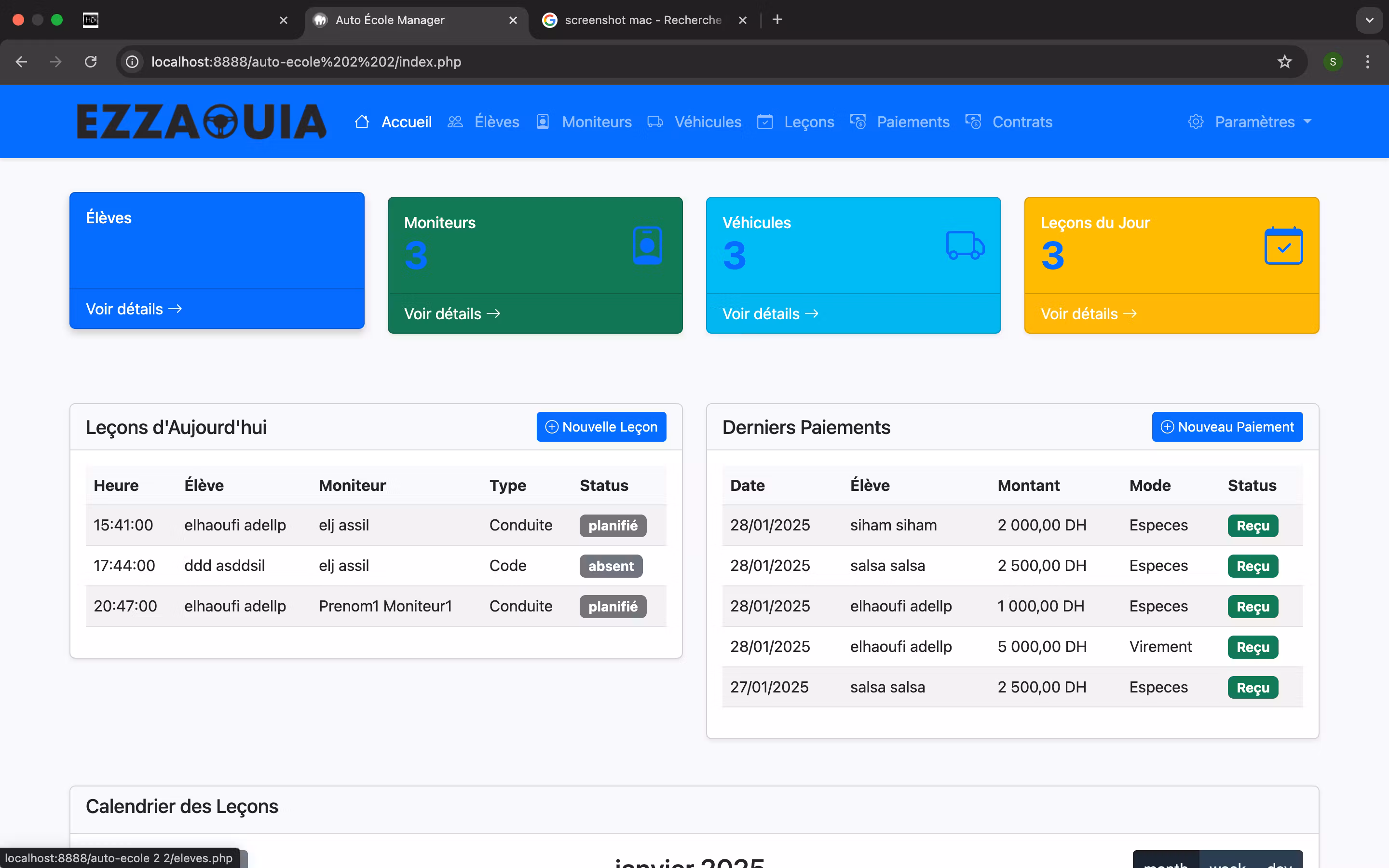Click planifié badge for the 15:41:00 lesson
The width and height of the screenshot is (1389, 868).
[613, 525]
